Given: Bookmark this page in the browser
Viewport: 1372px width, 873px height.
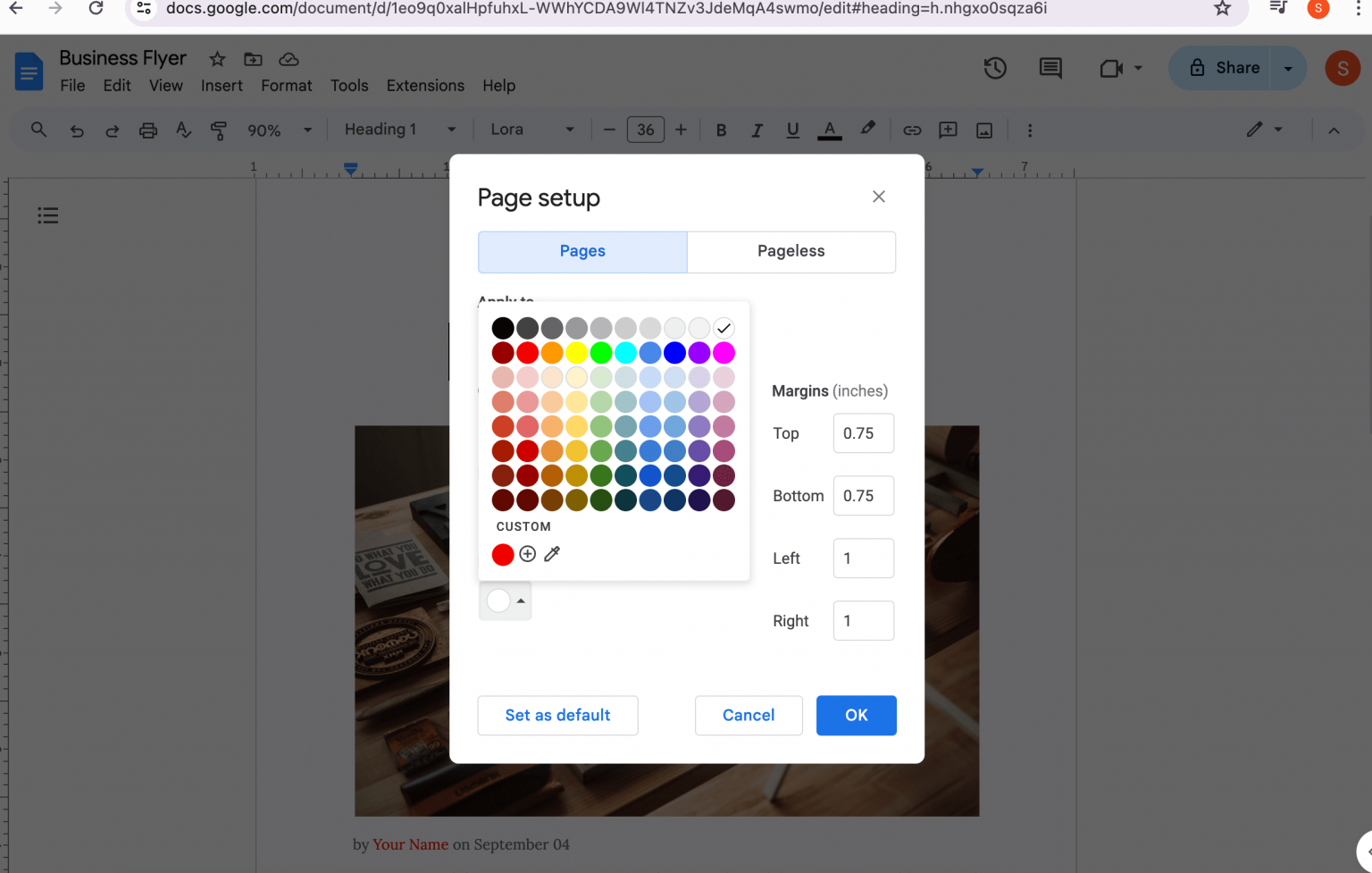Looking at the screenshot, I should point(1222,9).
